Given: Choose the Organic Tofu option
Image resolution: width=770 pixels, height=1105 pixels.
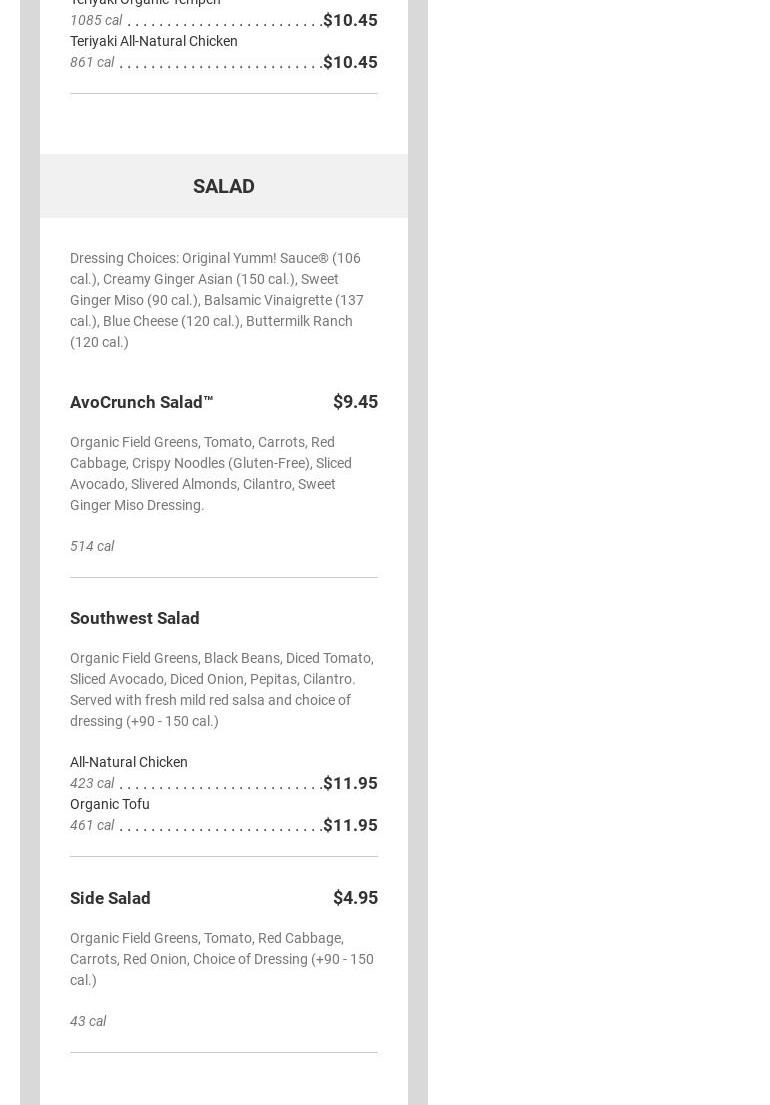Looking at the screenshot, I should [110, 804].
